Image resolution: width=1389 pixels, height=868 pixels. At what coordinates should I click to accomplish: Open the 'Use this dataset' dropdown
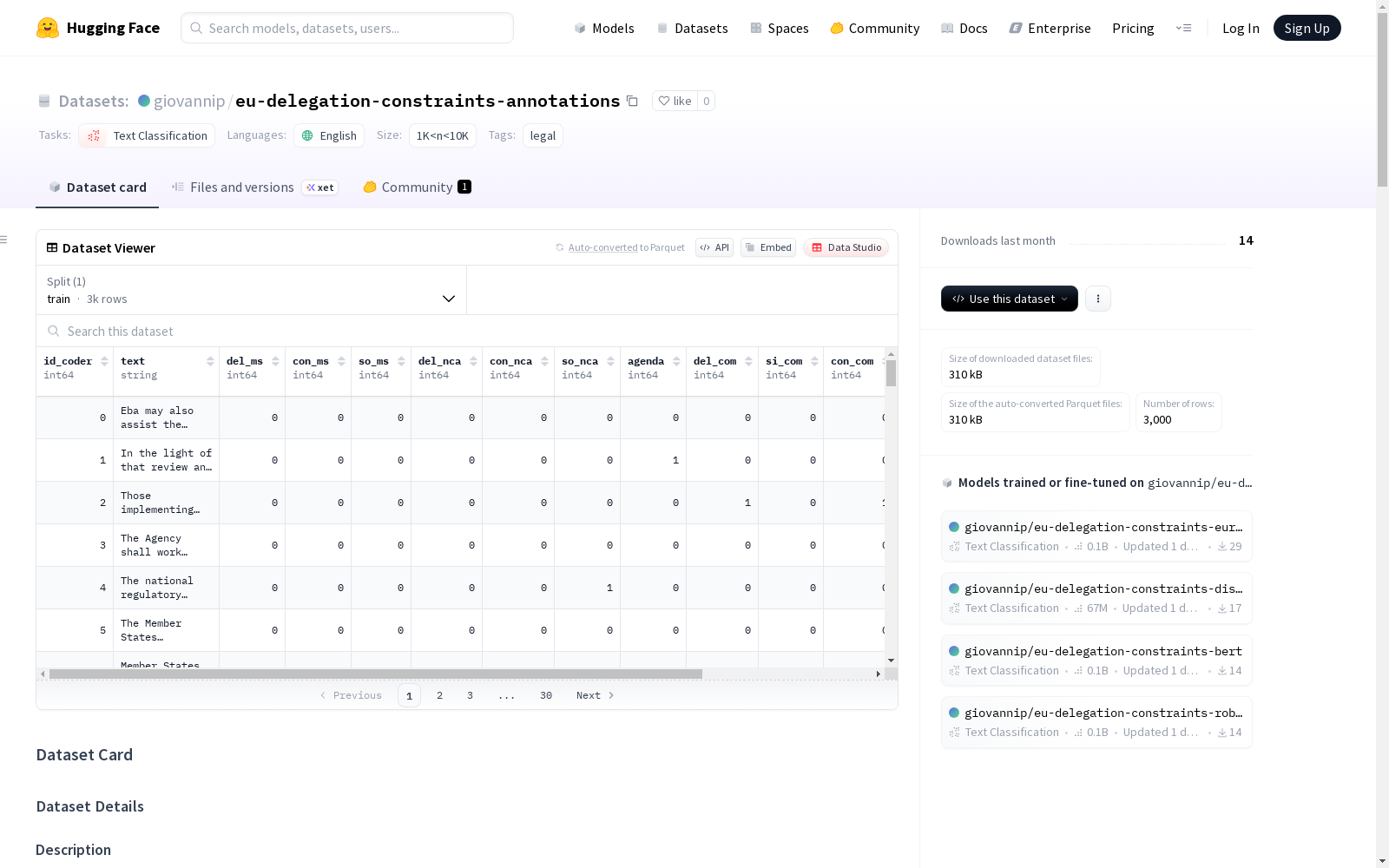pyautogui.click(x=1010, y=299)
